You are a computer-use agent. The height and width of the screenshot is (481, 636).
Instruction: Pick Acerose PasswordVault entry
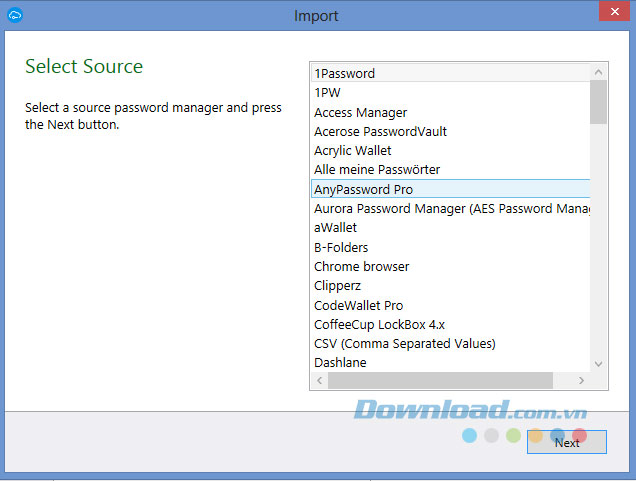tap(451, 131)
